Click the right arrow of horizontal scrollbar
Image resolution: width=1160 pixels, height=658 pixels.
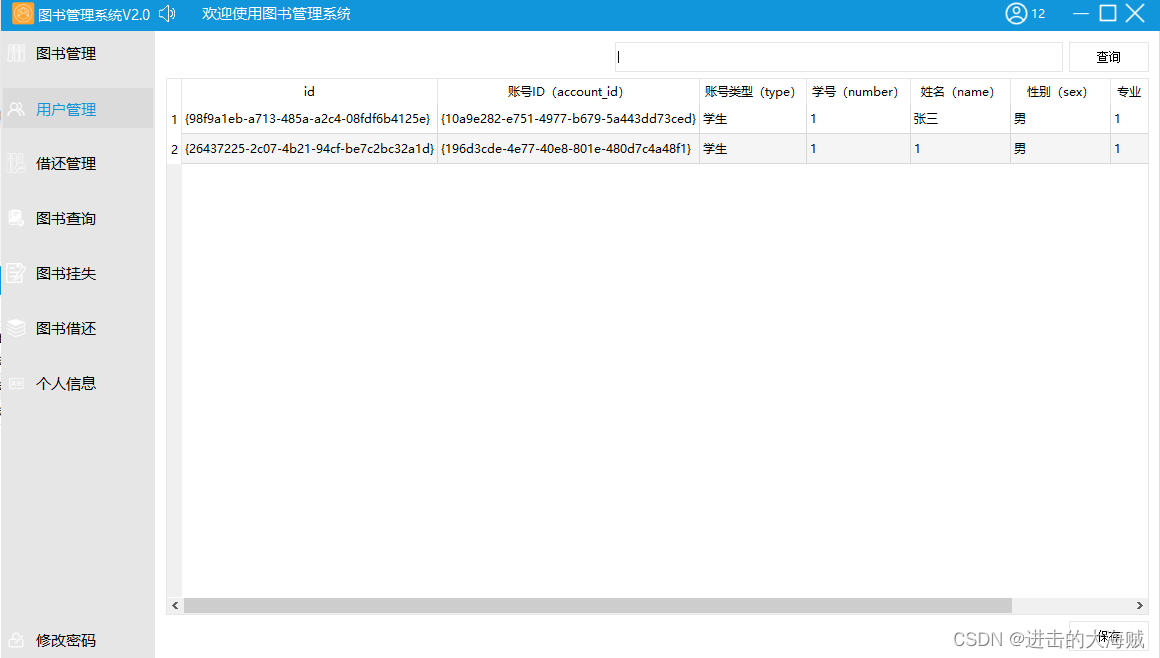pyautogui.click(x=1140, y=605)
